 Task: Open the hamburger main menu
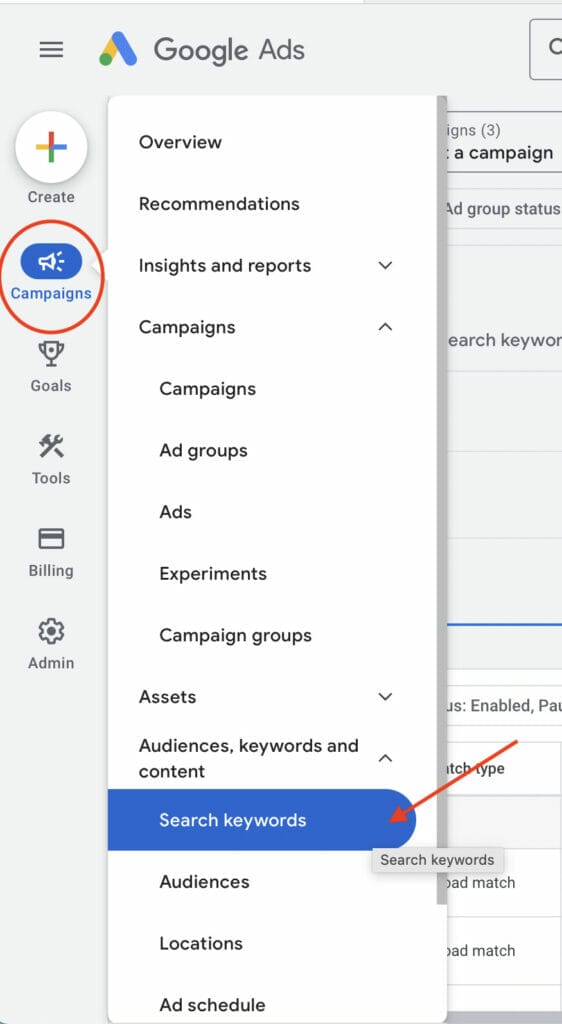pyautogui.click(x=52, y=50)
